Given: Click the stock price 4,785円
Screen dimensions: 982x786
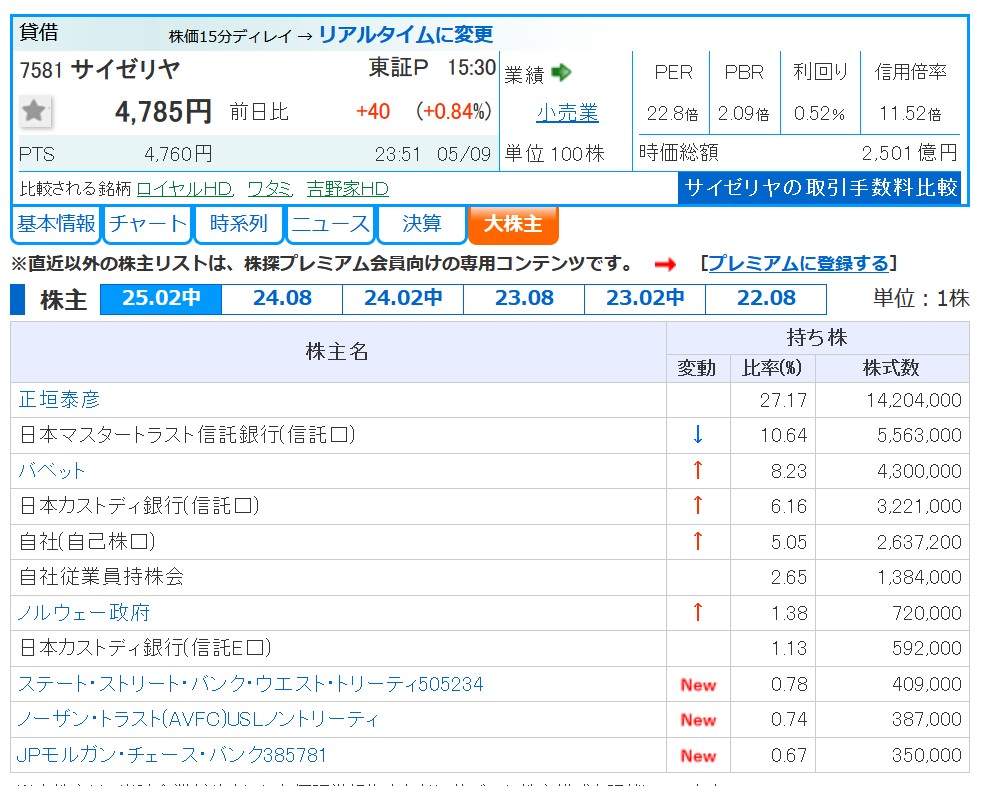Looking at the screenshot, I should 163,112.
